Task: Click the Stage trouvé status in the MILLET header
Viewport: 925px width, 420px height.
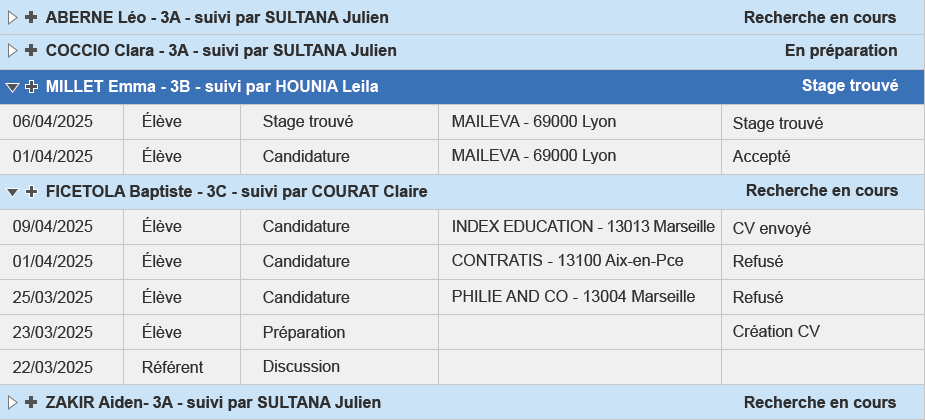Action: [x=849, y=86]
